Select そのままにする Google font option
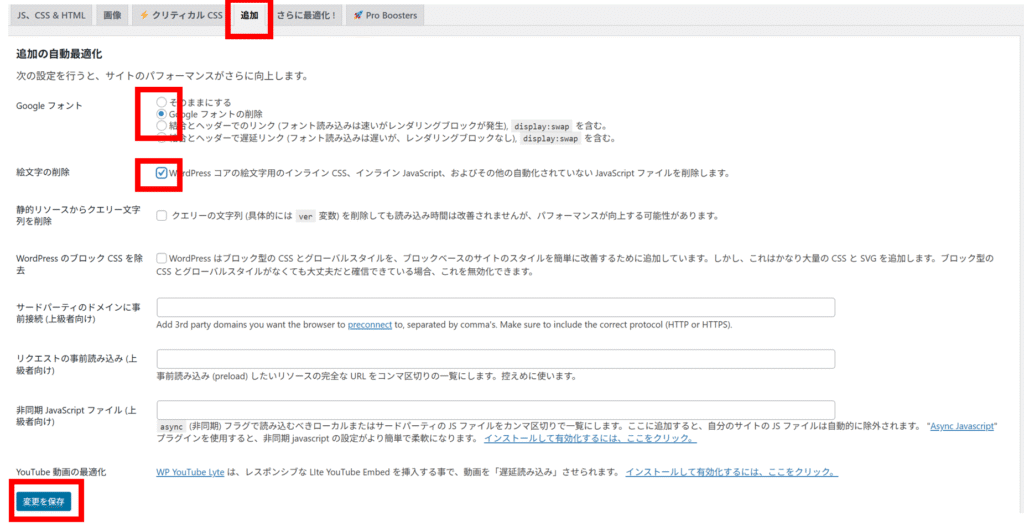The width and height of the screenshot is (1024, 527). point(161,103)
